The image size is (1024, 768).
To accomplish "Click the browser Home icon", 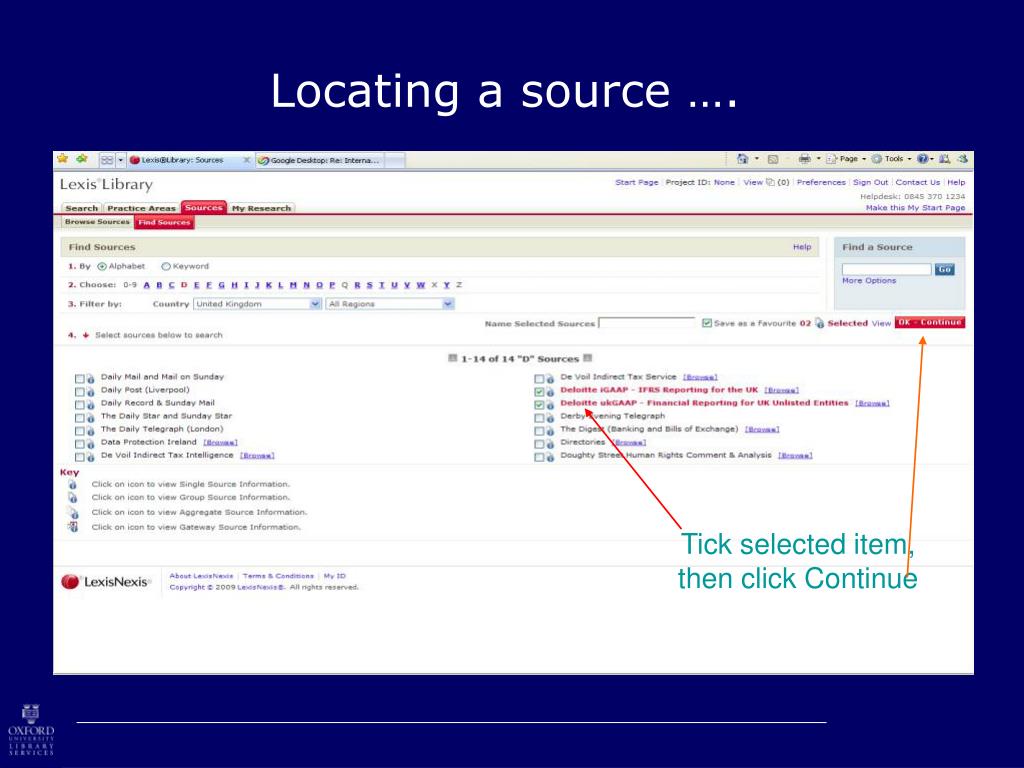I will click(743, 159).
